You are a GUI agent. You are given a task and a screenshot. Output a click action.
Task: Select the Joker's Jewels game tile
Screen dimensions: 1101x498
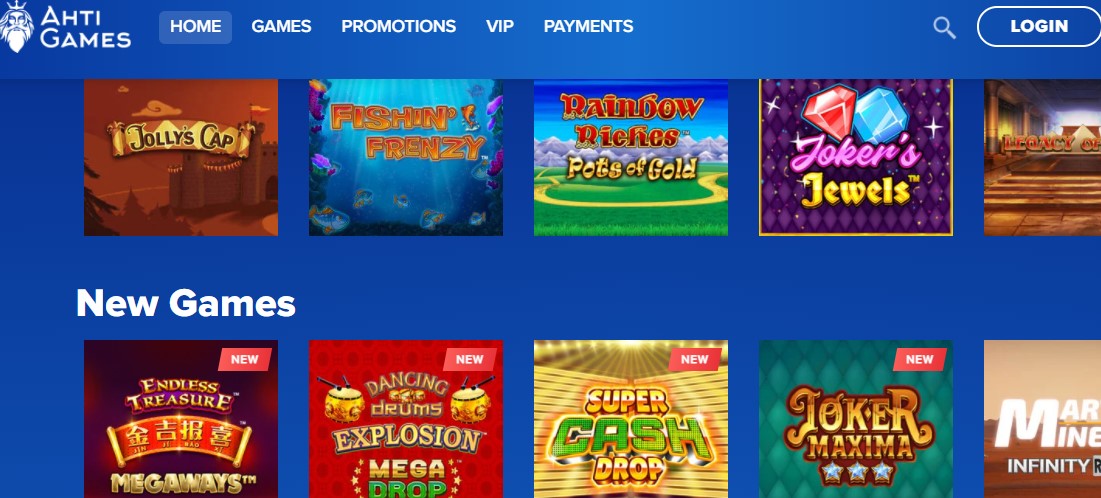coord(855,157)
